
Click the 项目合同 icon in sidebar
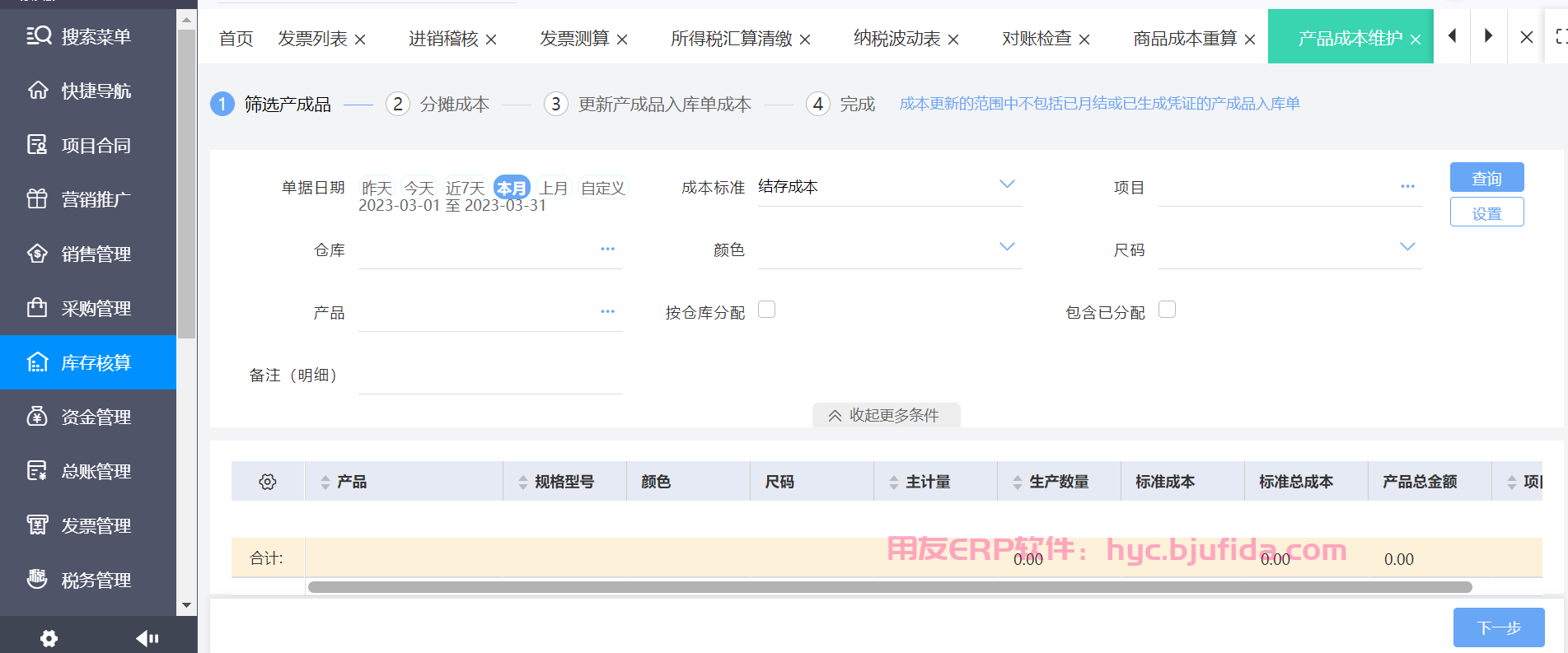(x=38, y=145)
